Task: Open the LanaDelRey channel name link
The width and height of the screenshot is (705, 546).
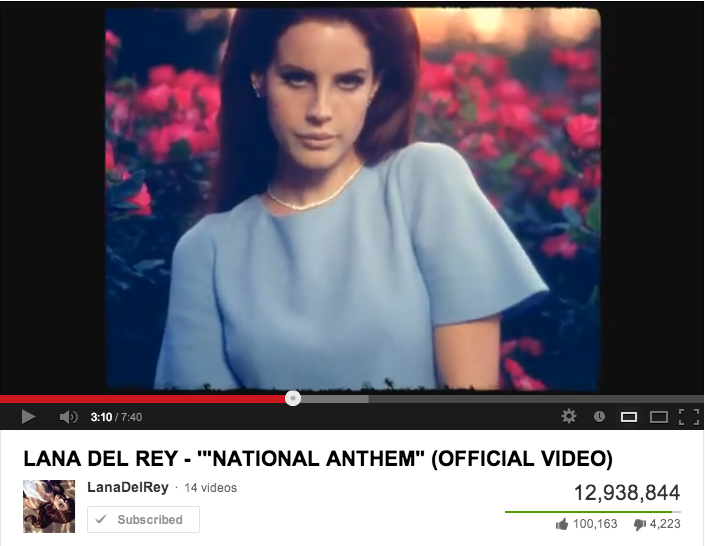Action: [128, 487]
